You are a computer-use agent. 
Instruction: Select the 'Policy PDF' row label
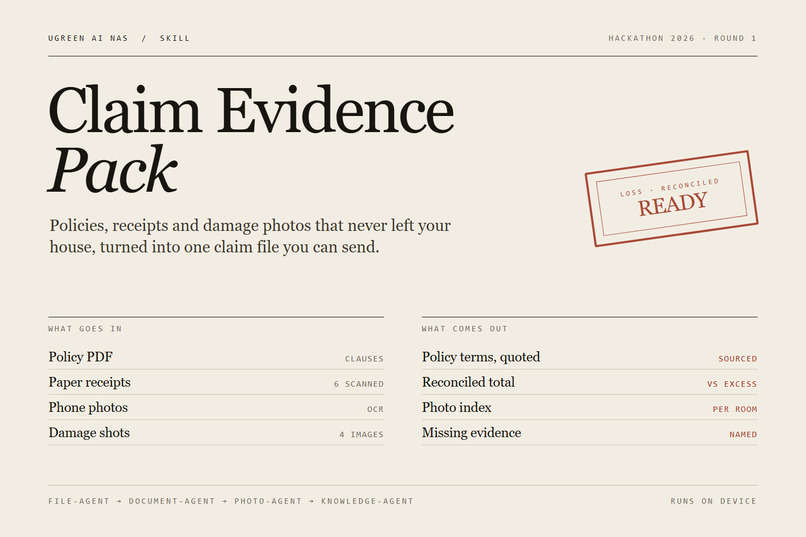coord(81,357)
